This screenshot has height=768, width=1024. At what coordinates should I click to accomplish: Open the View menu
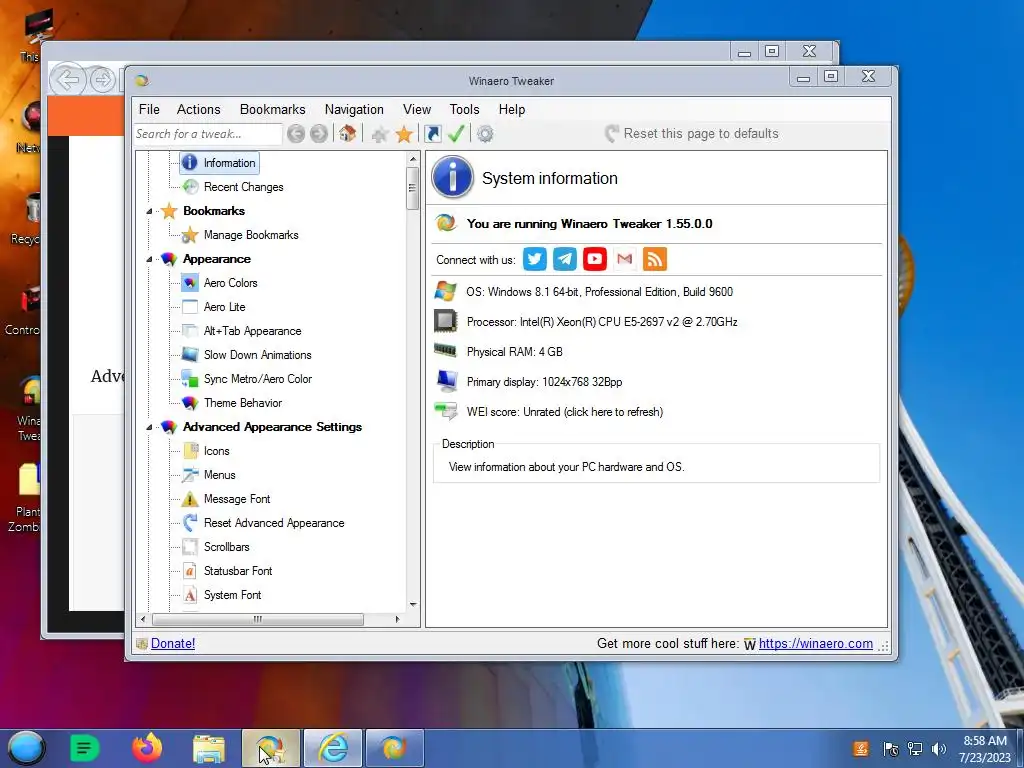pos(417,110)
